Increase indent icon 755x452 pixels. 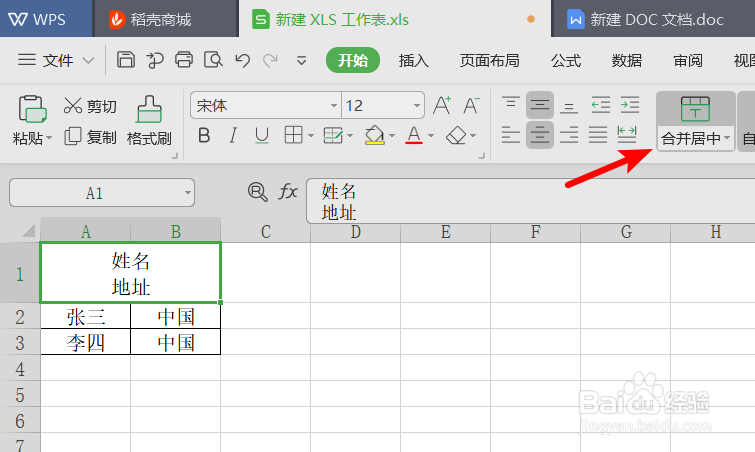tap(630, 104)
